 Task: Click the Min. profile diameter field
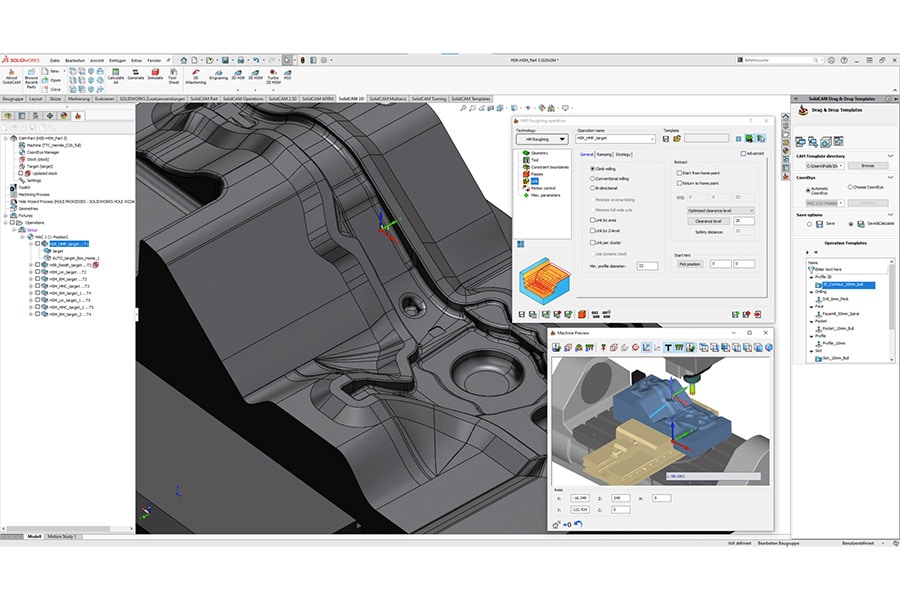pyautogui.click(x=647, y=266)
